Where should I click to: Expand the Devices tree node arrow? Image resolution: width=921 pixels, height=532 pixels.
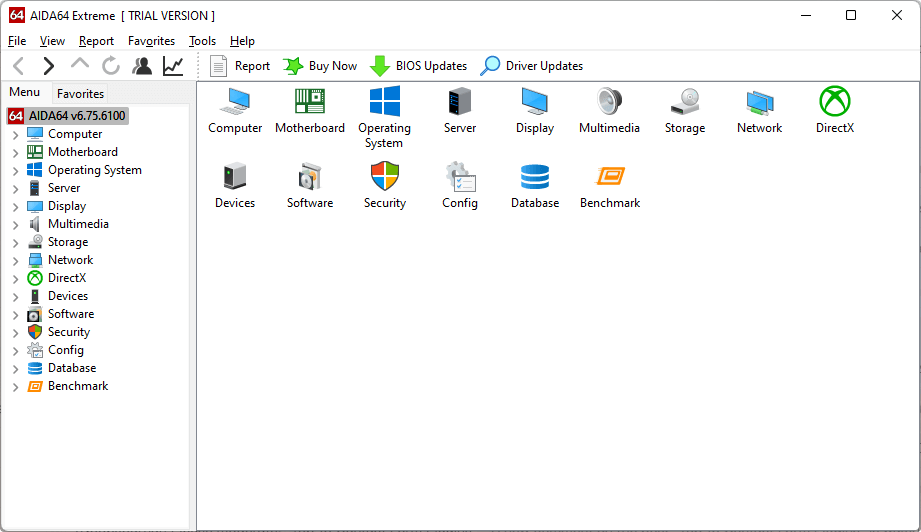tap(16, 297)
